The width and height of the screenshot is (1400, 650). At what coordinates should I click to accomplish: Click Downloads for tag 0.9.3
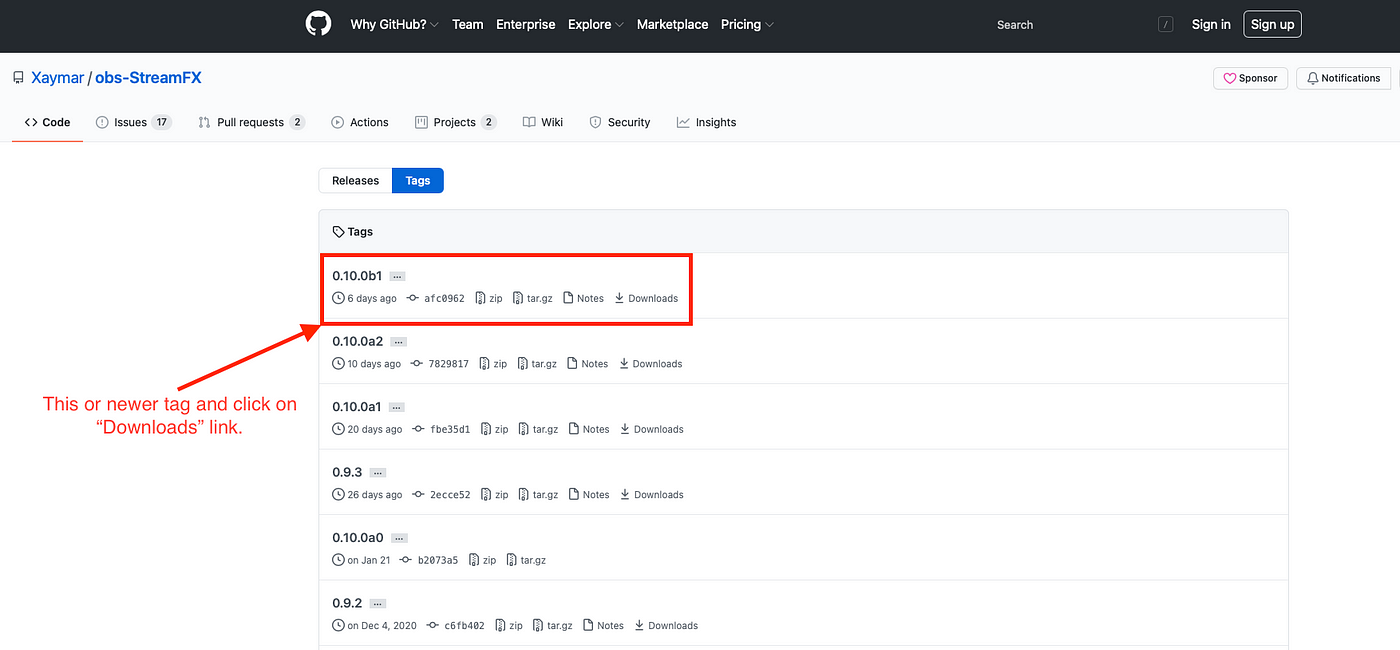[651, 495]
